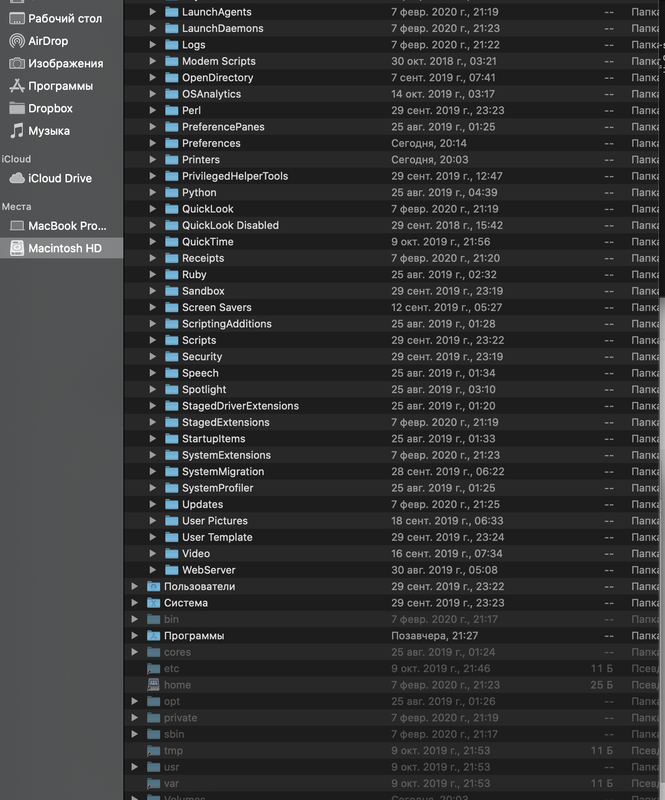
Task: Click date 'Сегодня, 20:14' of Preferences
Action: [x=429, y=143]
